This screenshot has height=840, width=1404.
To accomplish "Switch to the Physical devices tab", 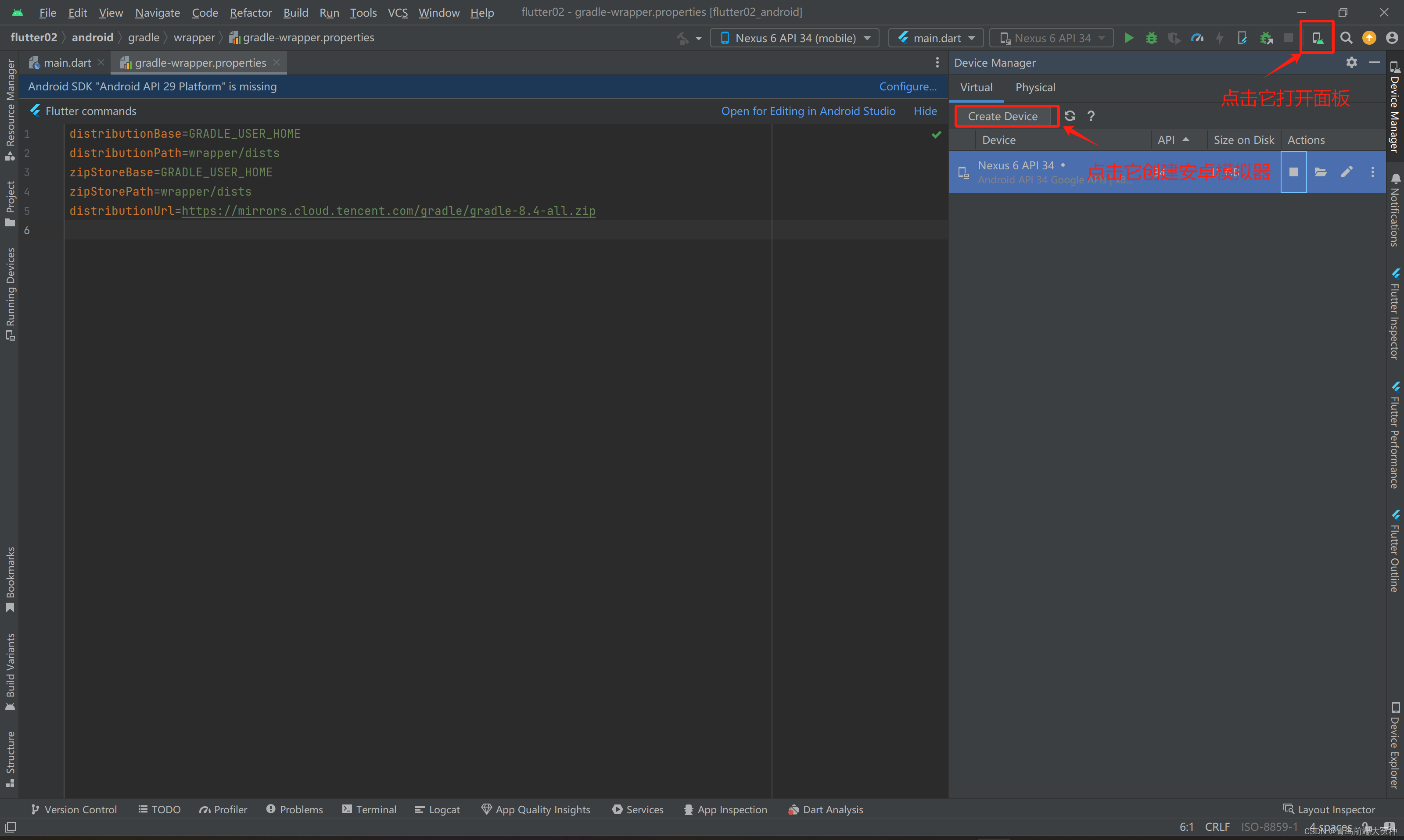I will [1035, 87].
